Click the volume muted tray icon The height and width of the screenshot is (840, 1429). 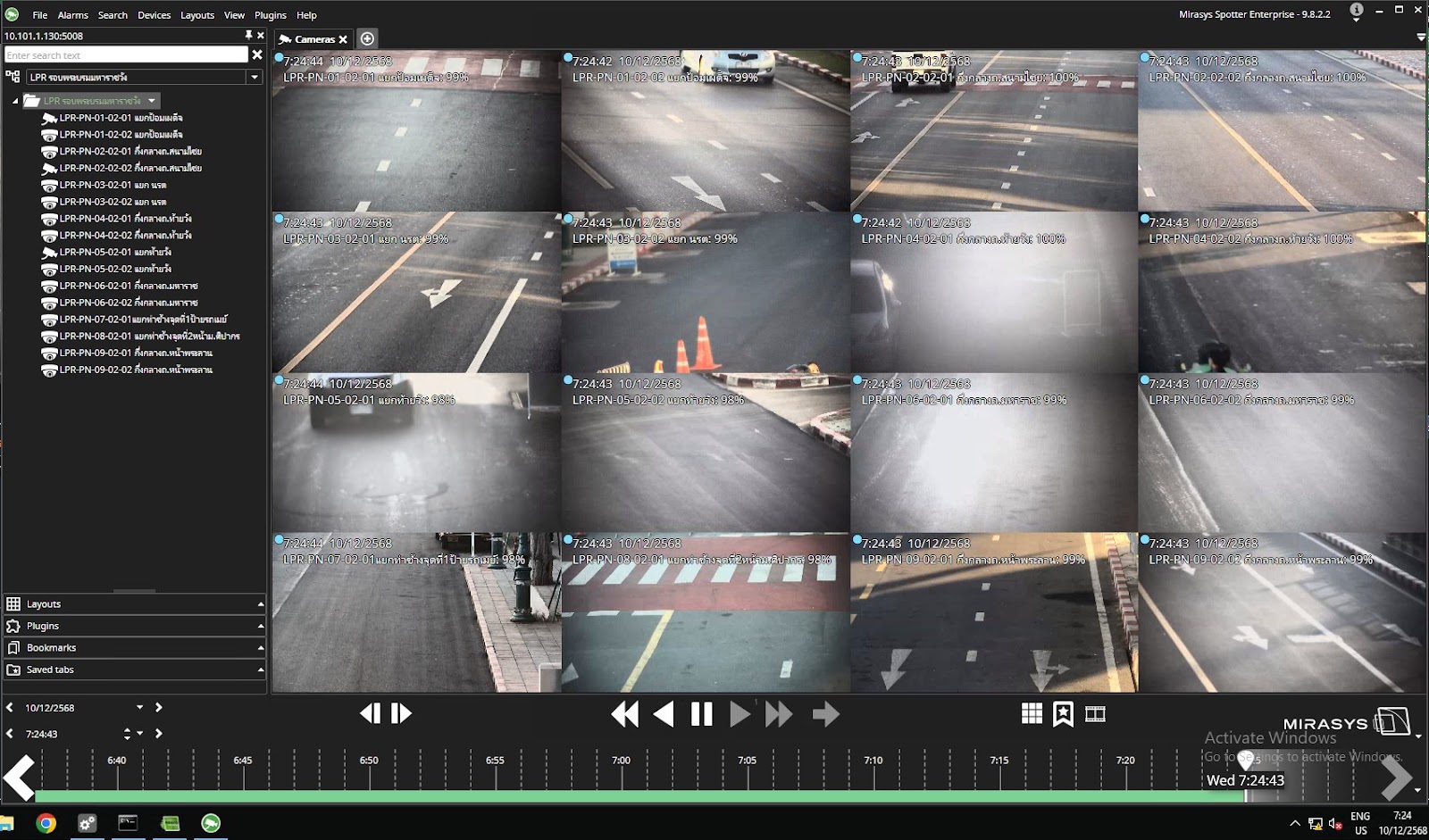click(1335, 823)
